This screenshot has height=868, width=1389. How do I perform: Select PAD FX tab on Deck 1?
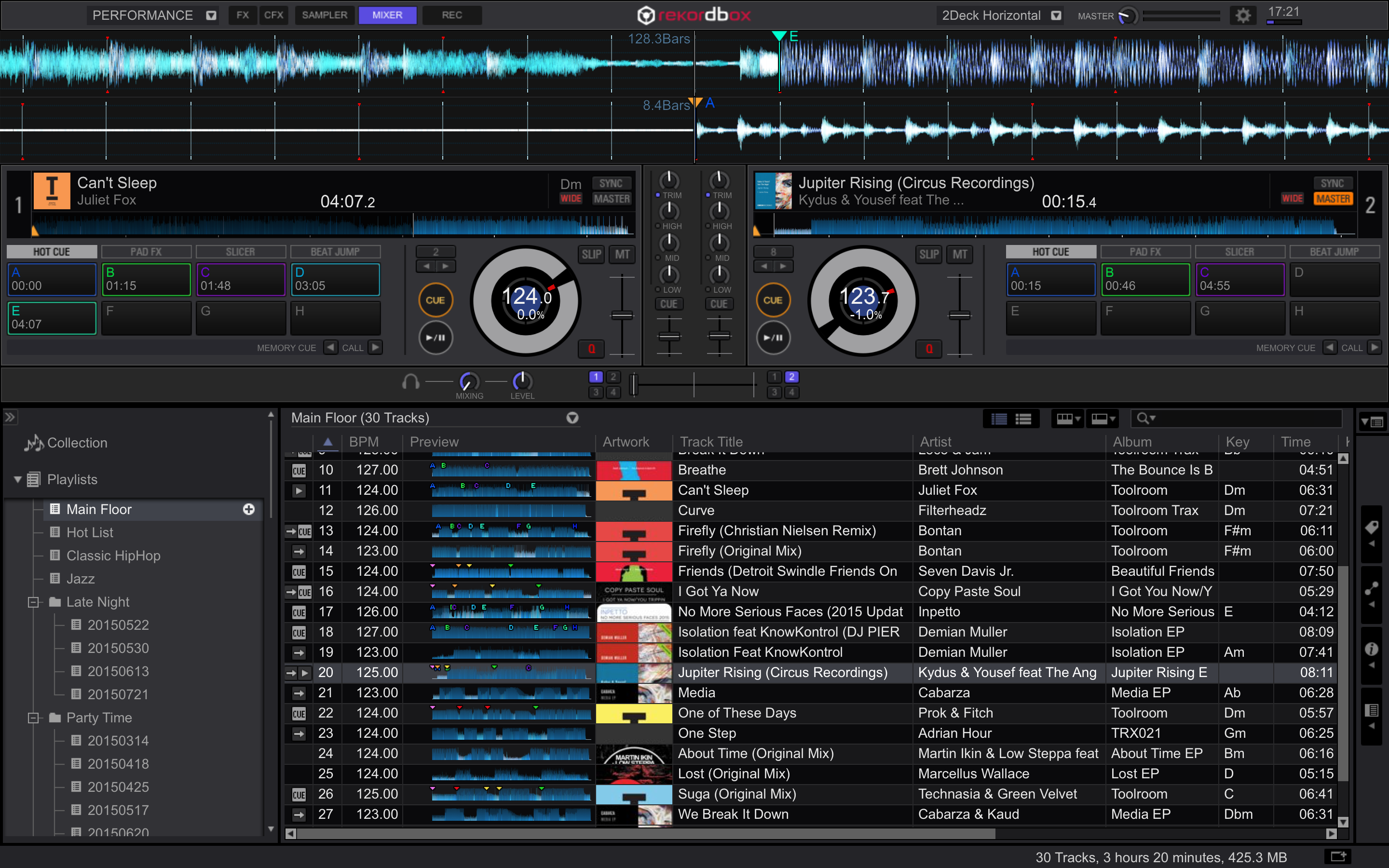(x=146, y=252)
